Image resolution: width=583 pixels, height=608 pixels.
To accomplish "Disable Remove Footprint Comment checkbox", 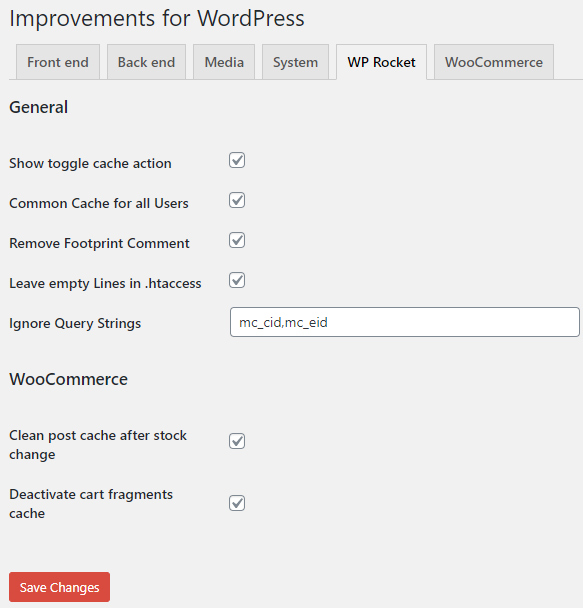I will pos(237,240).
